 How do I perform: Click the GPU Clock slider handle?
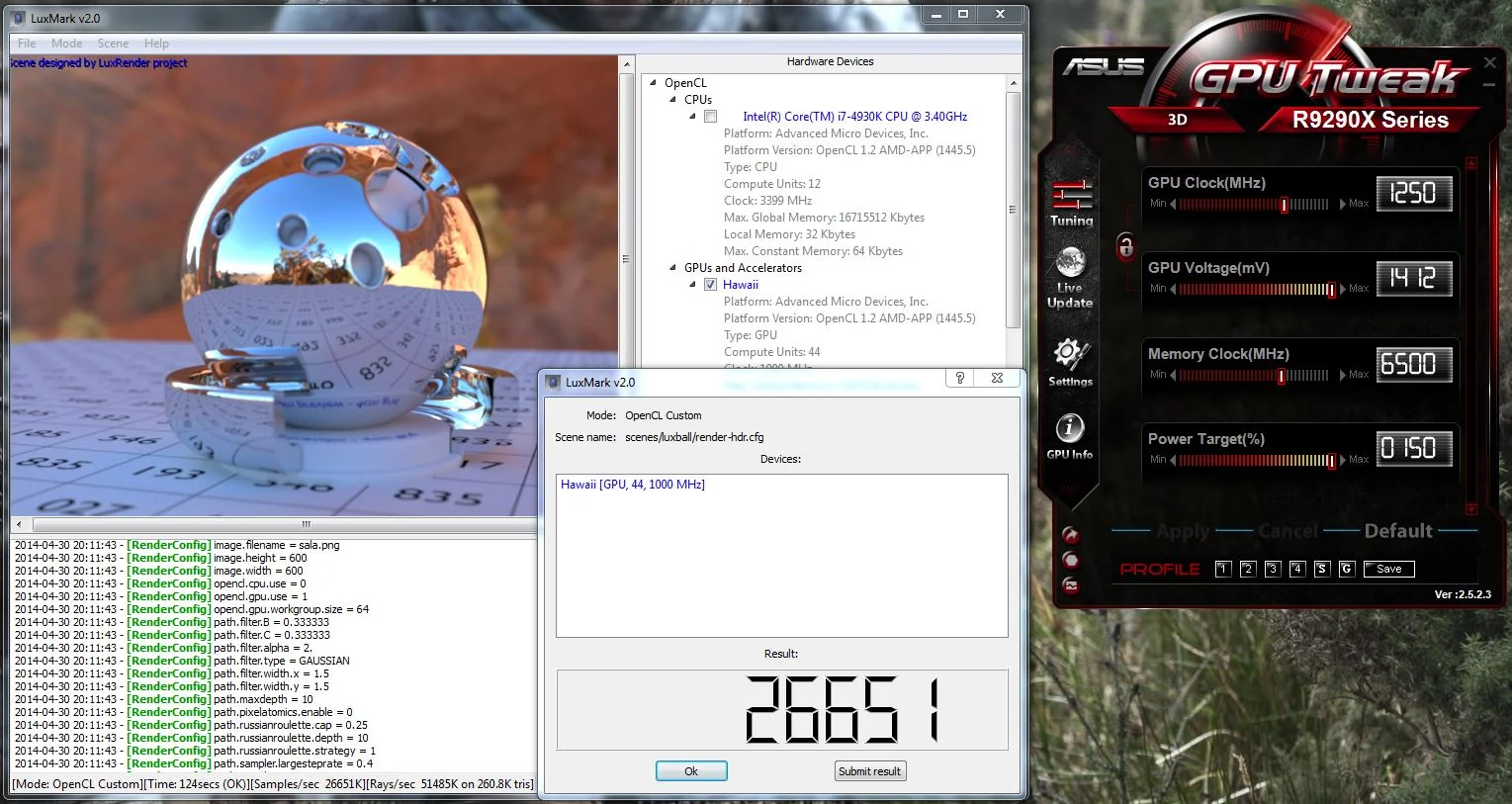(x=1285, y=205)
